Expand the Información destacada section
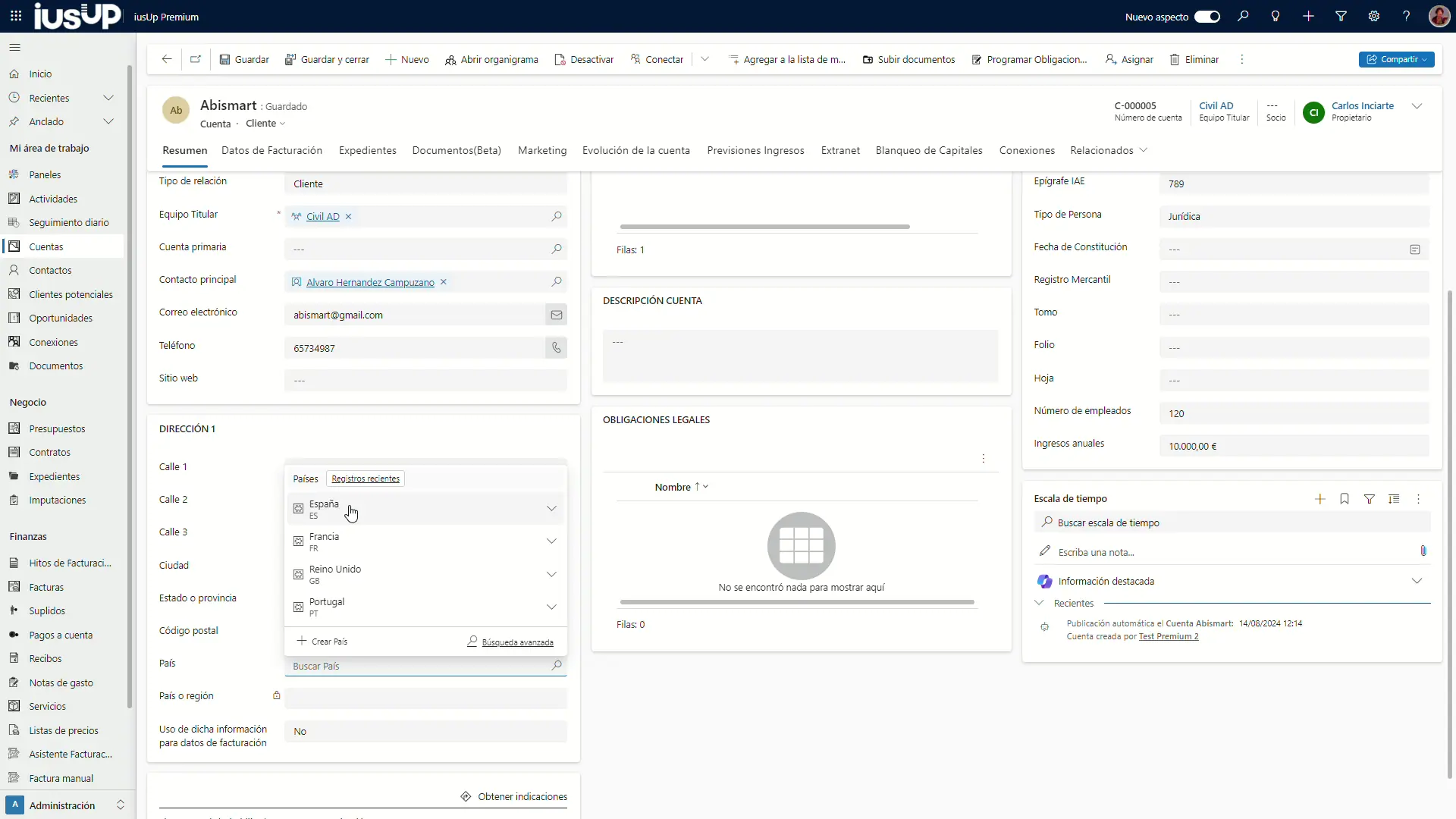1456x819 pixels. click(1416, 582)
